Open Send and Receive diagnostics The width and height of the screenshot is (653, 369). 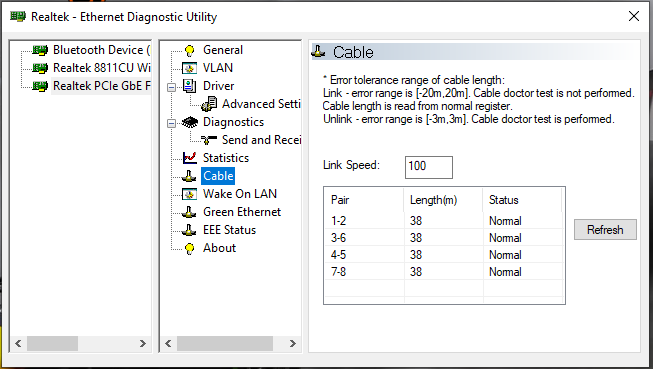pyautogui.click(x=261, y=140)
